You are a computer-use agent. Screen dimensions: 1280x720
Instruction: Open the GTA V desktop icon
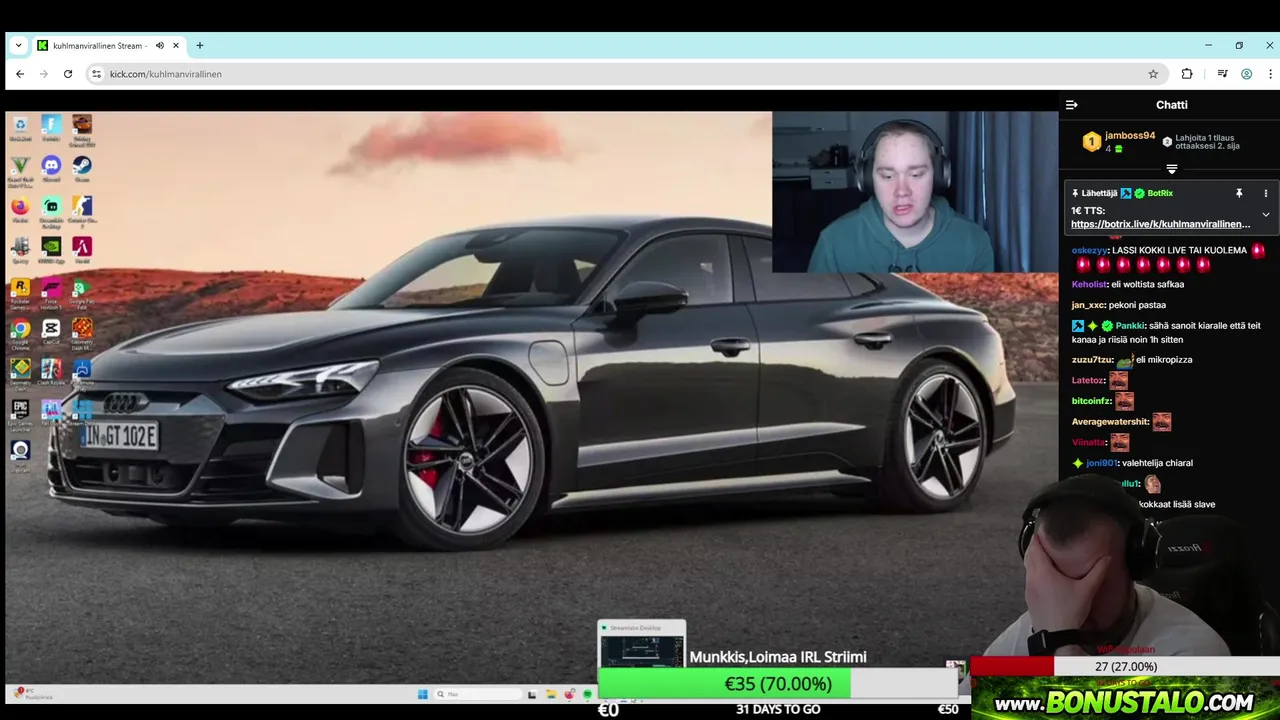(x=20, y=169)
